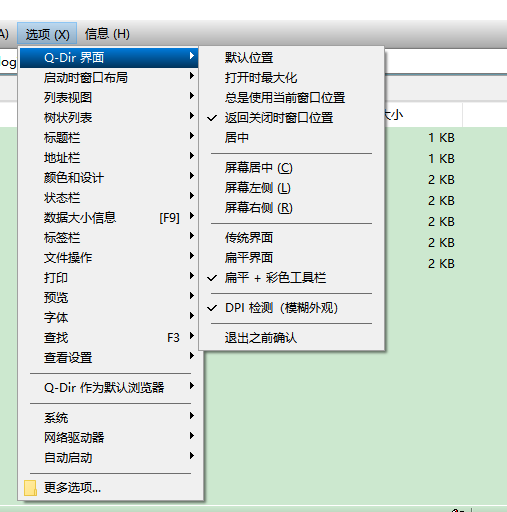
Task: Click the 更多选项... entry
Action: click(109, 488)
